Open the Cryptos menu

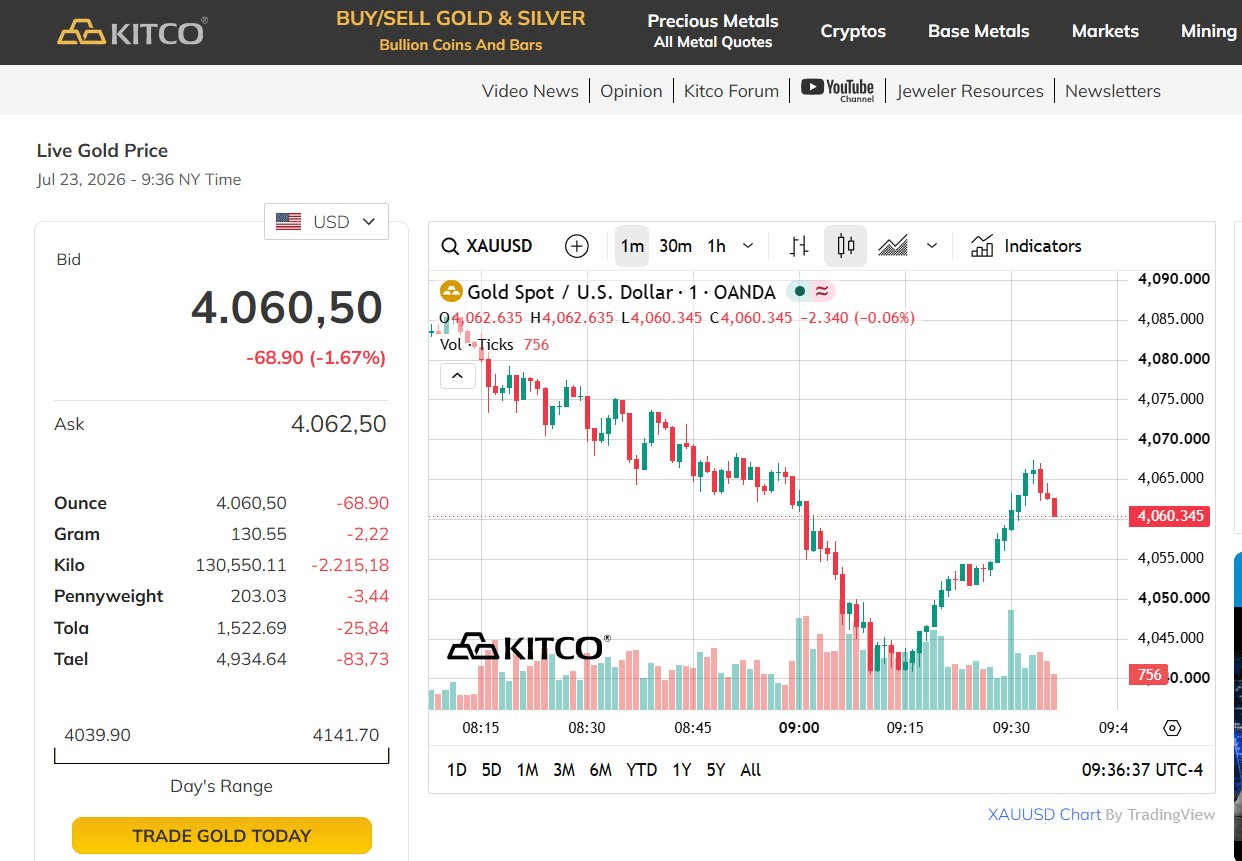[x=853, y=31]
